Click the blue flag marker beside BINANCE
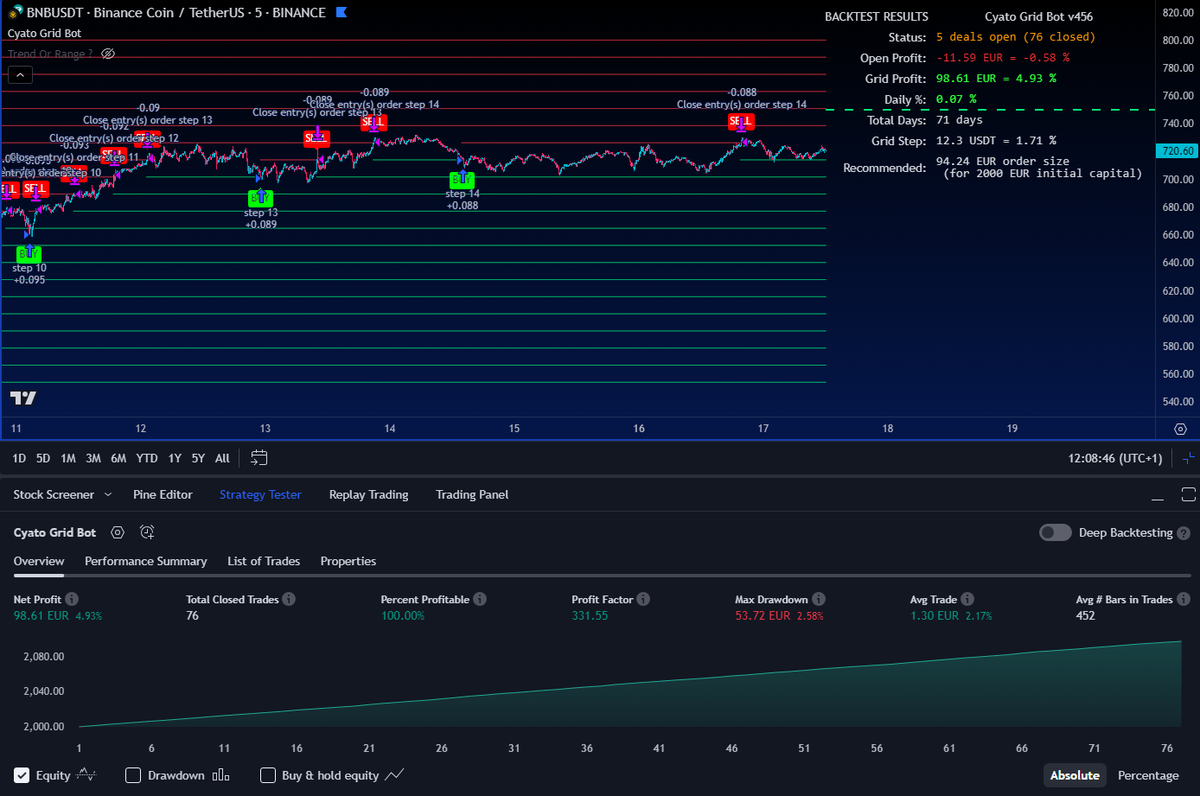 click(342, 13)
